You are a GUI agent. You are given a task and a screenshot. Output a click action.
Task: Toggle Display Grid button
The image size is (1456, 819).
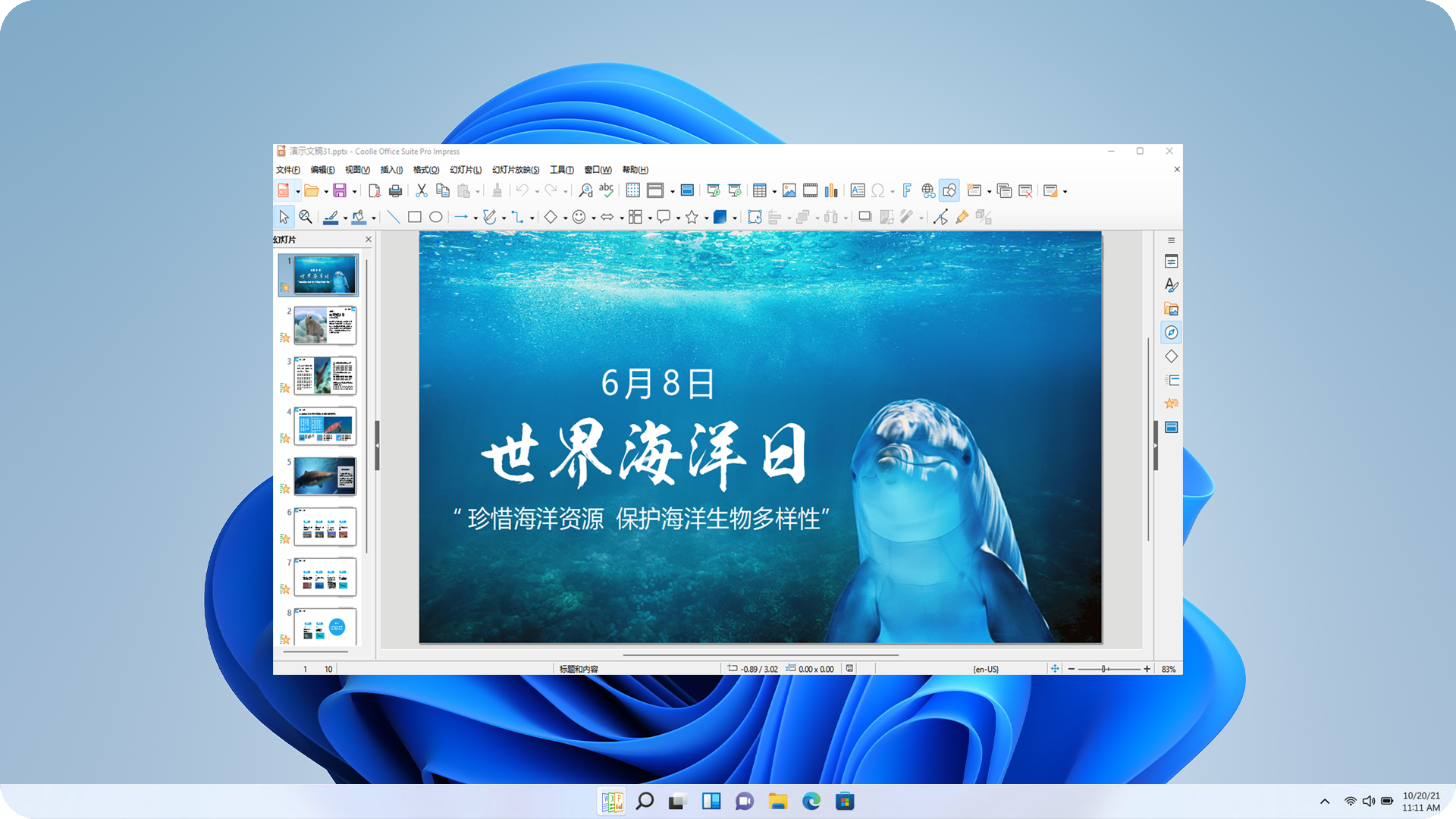click(x=633, y=190)
